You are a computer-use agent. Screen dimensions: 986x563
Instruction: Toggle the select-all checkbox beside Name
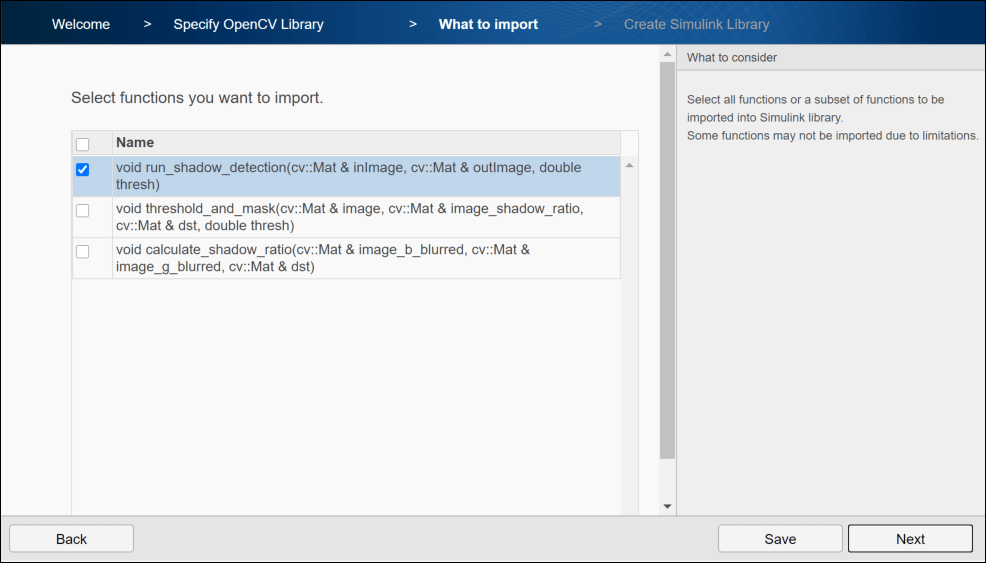pyautogui.click(x=82, y=144)
